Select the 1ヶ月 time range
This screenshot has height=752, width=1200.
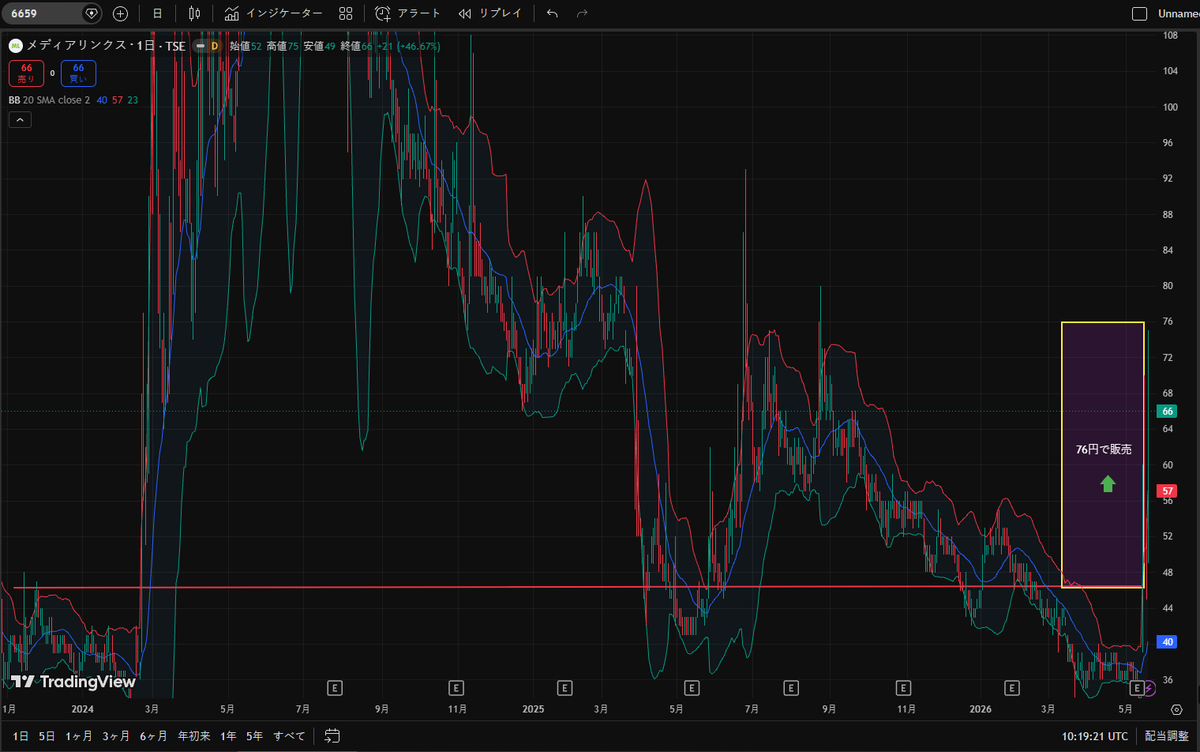click(x=79, y=736)
